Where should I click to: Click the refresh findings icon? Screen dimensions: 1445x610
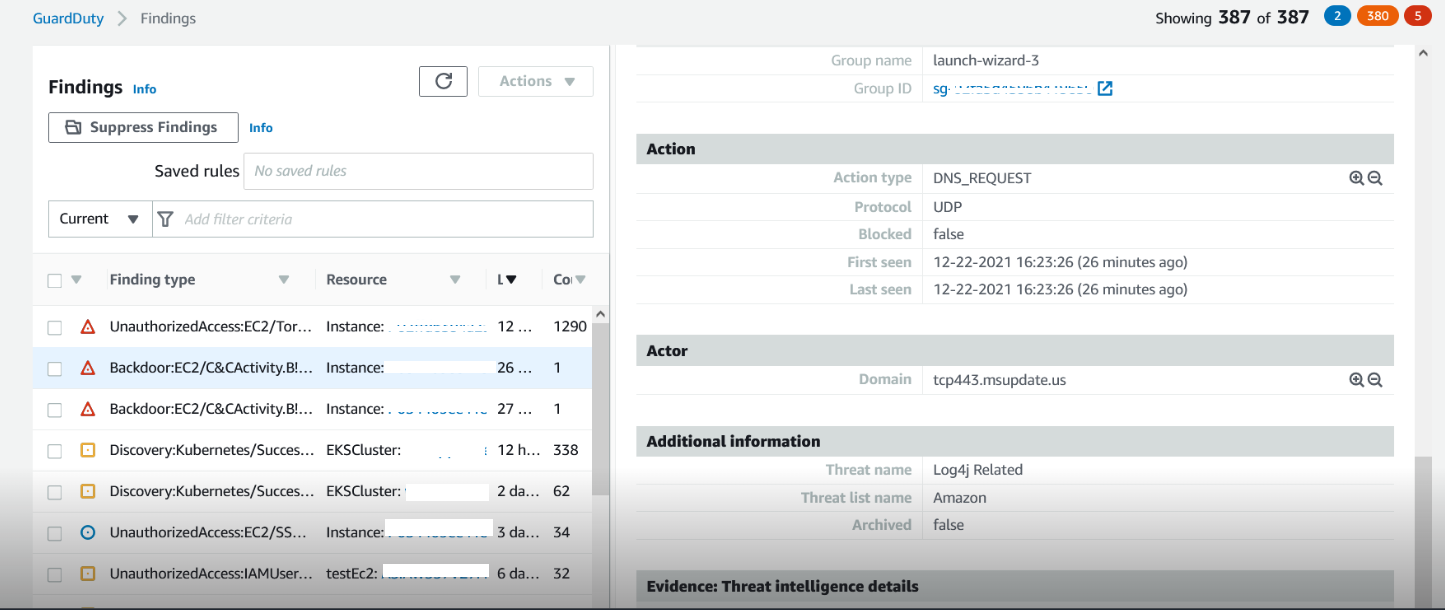click(443, 81)
